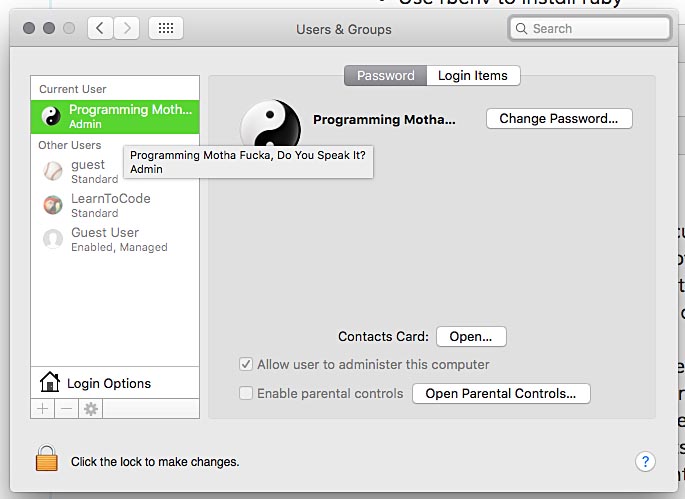Open Login Options house icon
The width and height of the screenshot is (685, 499).
(50, 382)
